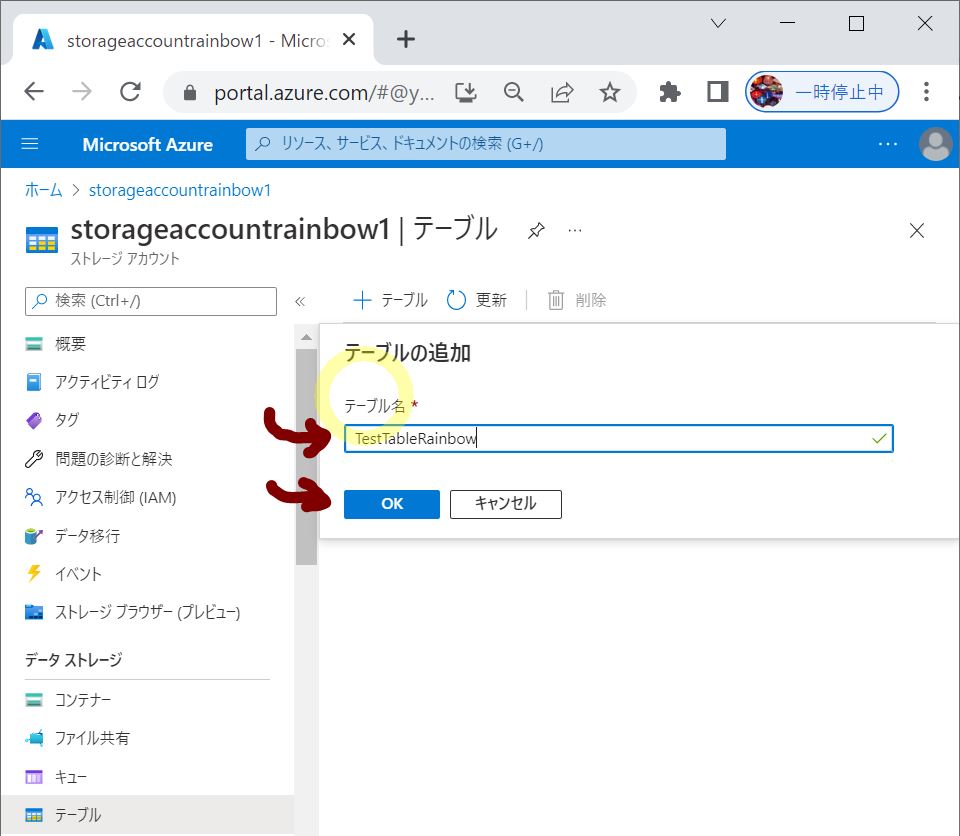
Task: Click the storageaccountrainbow1 breadcrumb link
Action: (180, 190)
